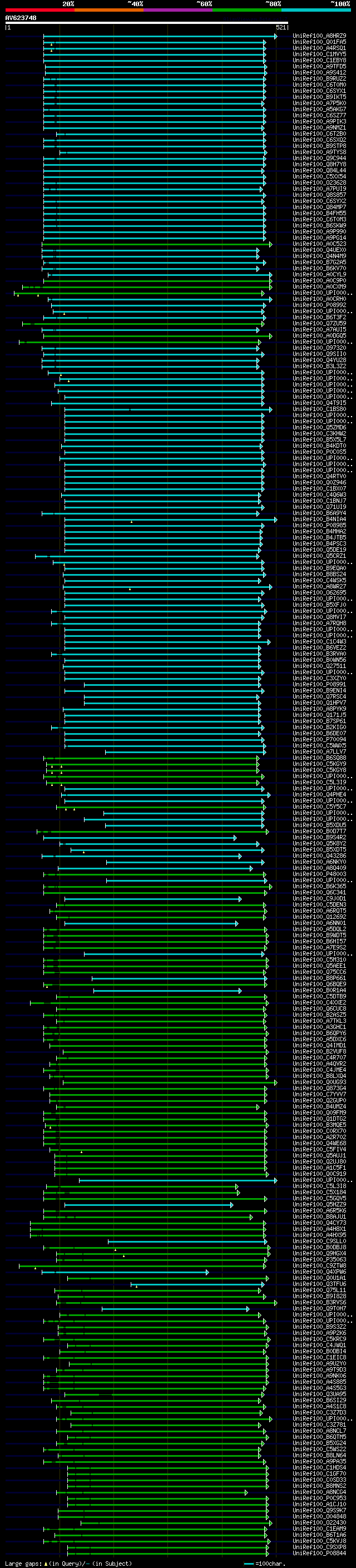356x1568 pixels.
Task: Select the UniRef100_B9WDT5 label
Action: [x=319, y=935]
